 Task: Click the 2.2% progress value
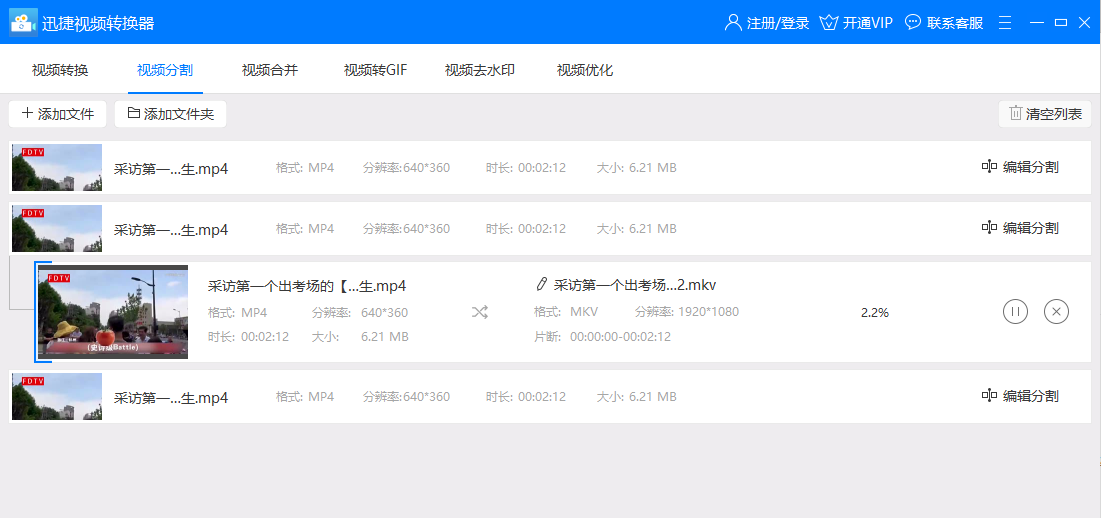pos(875,313)
